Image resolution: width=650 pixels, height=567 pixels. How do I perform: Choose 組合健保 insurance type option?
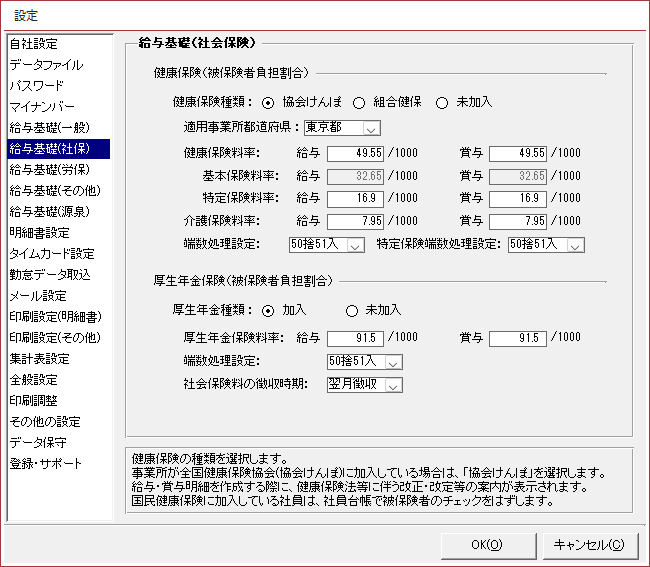(358, 102)
